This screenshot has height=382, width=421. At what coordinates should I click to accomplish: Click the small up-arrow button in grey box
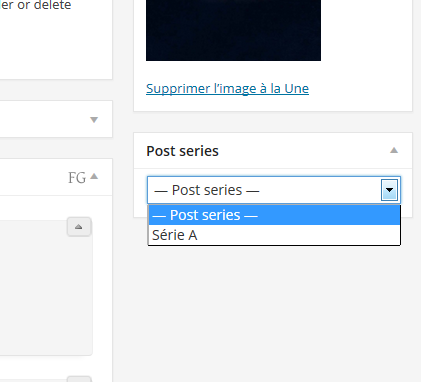tap(79, 227)
